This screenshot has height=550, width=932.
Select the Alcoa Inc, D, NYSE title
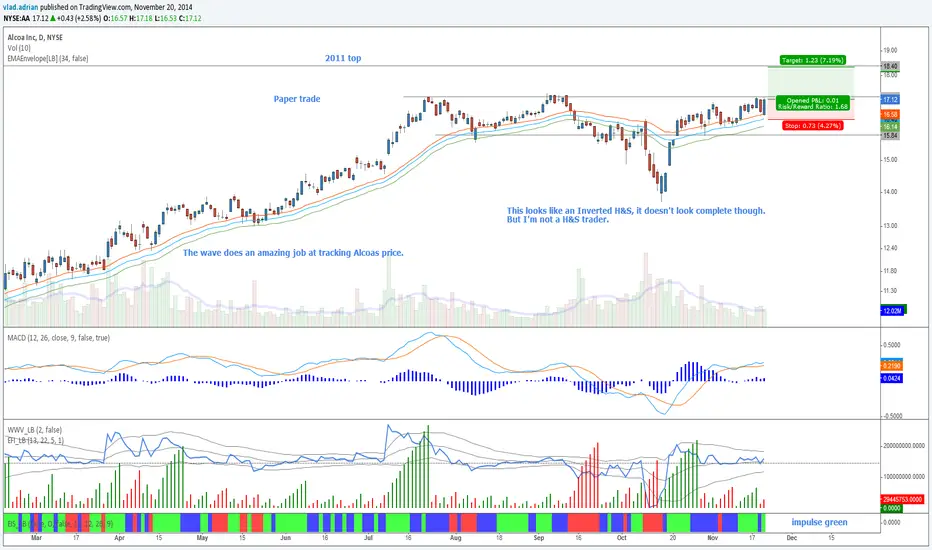point(35,37)
